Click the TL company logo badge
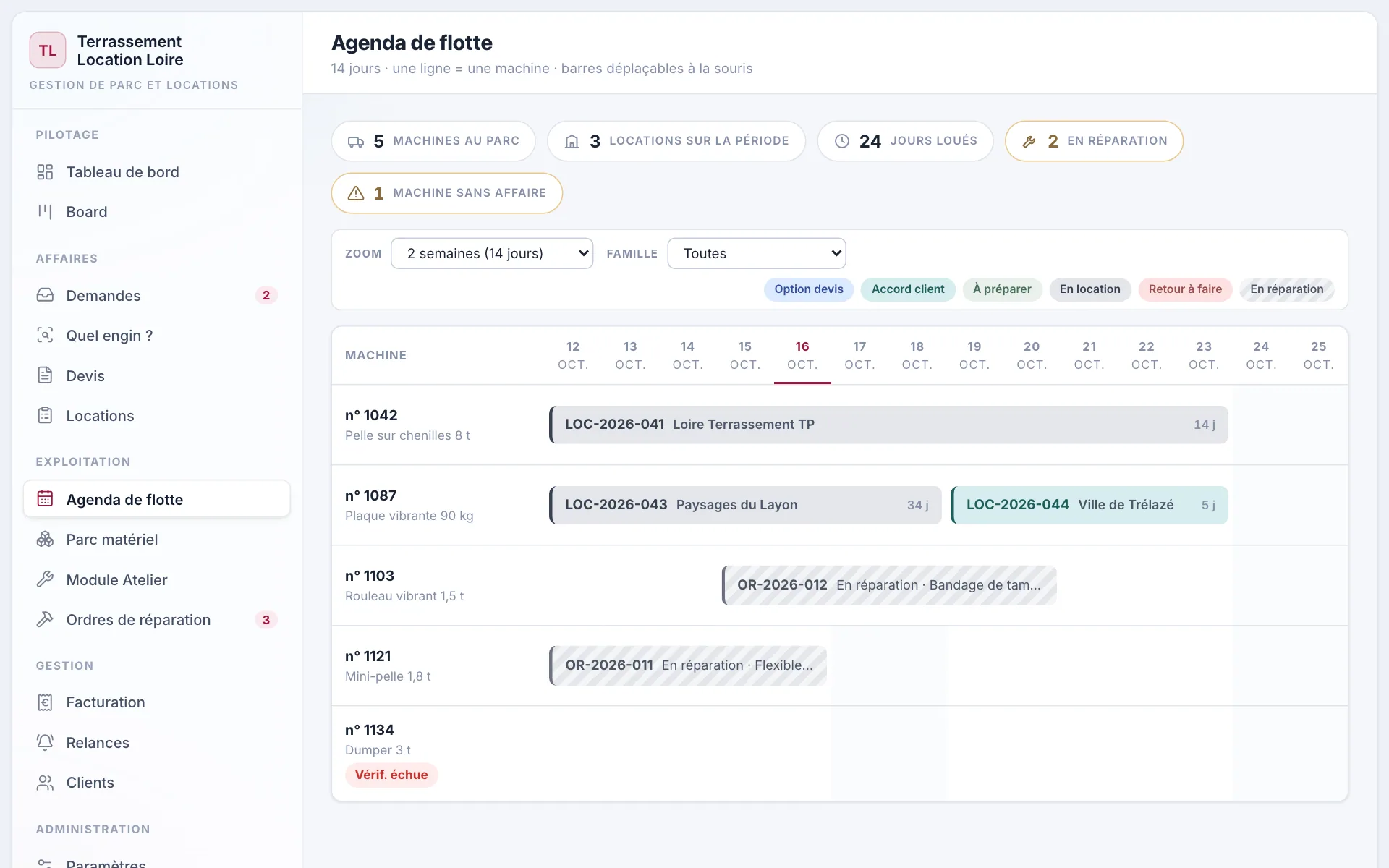 click(x=48, y=50)
